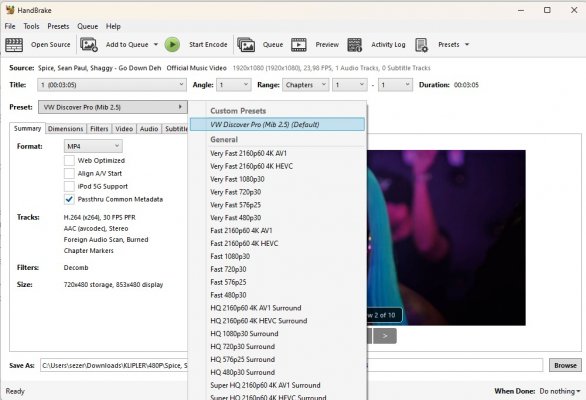The width and height of the screenshot is (586, 400).
Task: Click the Browse button
Action: 565,365
